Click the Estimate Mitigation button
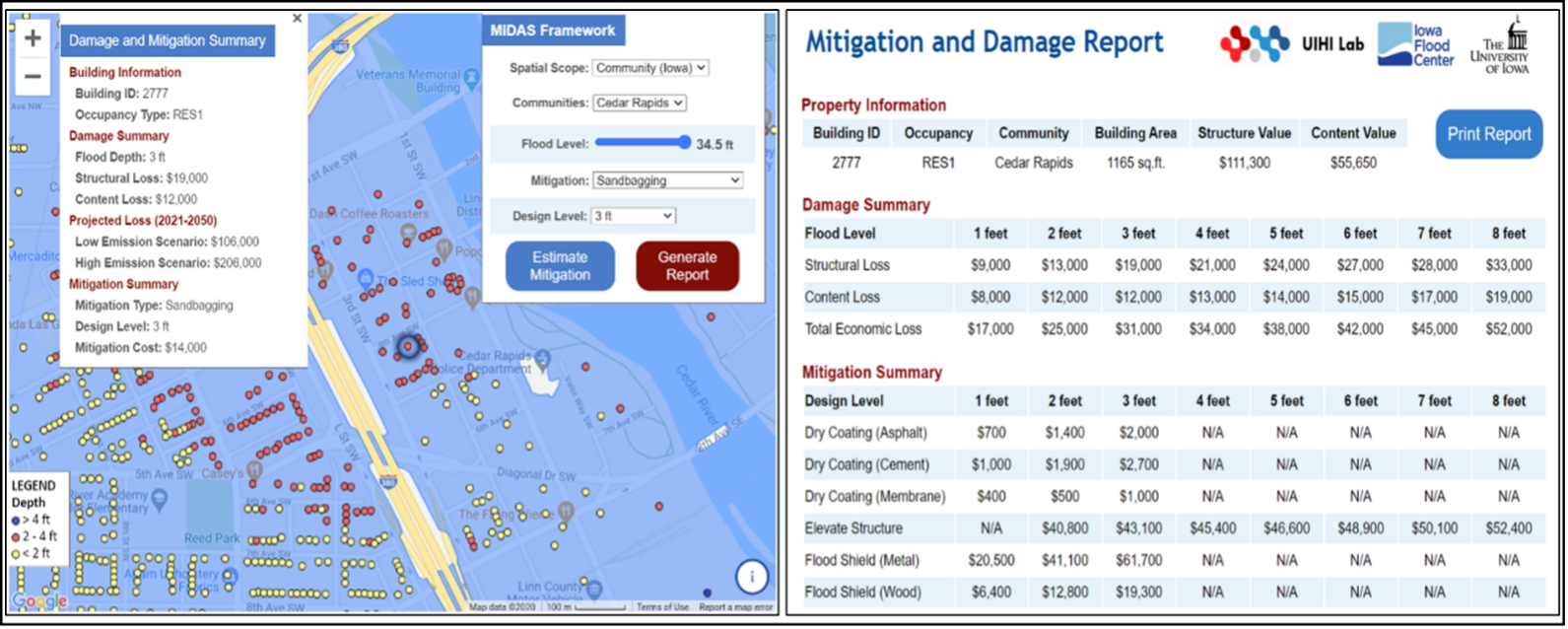Screen dimensions: 1568x629 pos(560,266)
